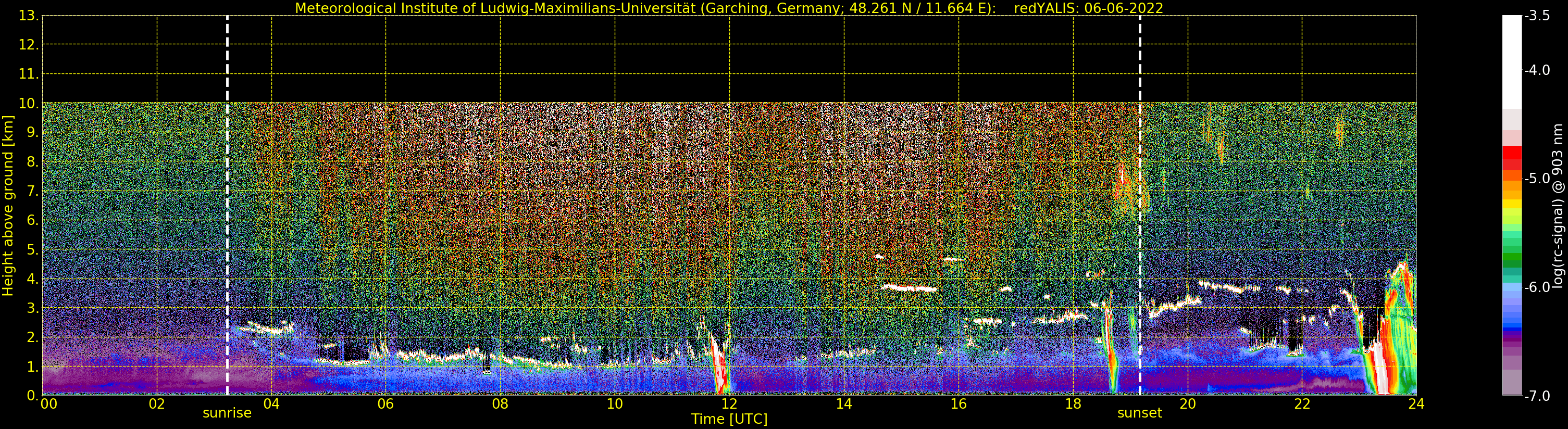Click the sunset dashed vertical line marker
Viewport: 1568px width, 429px height.
pos(1140,206)
